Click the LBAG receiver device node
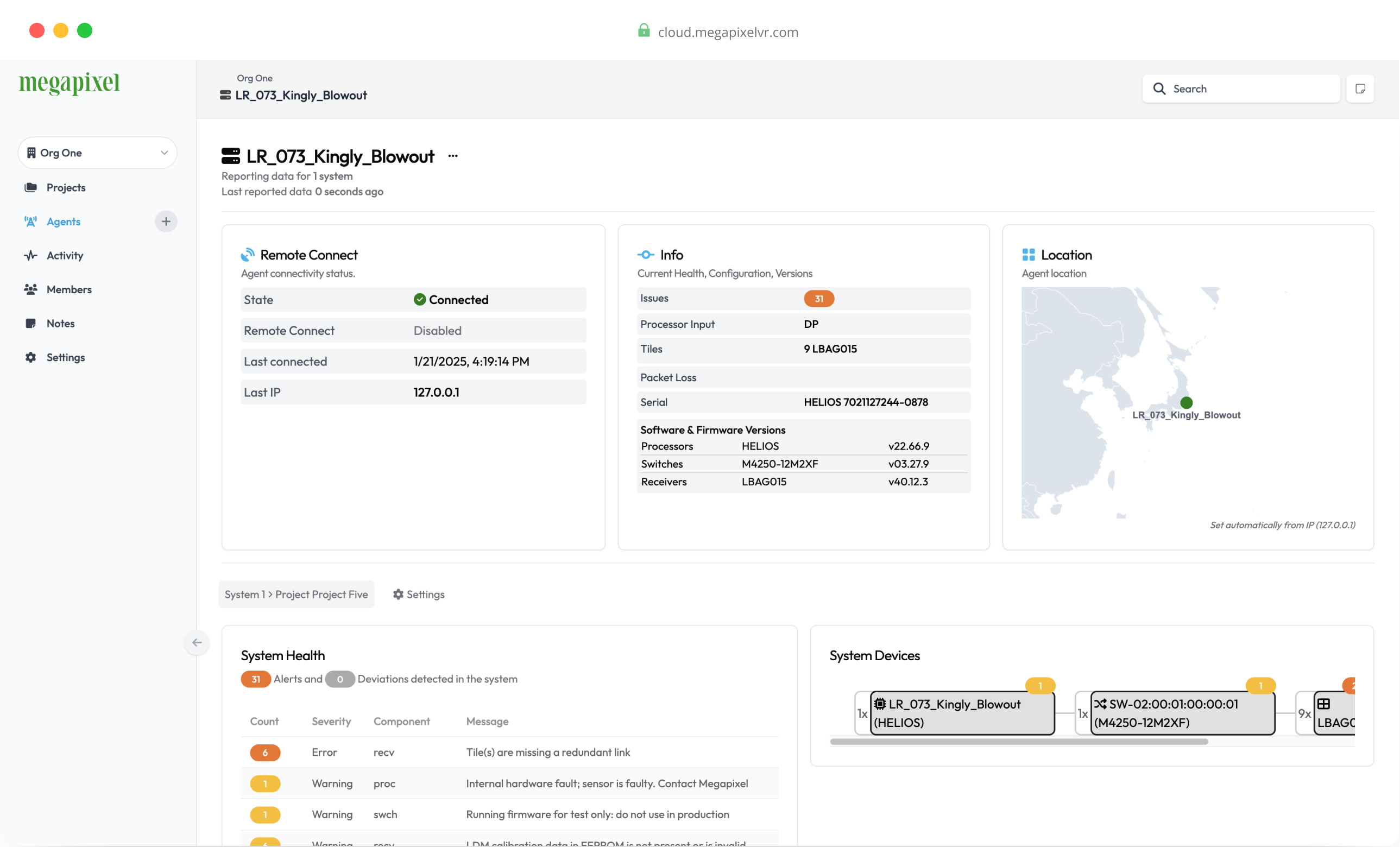 (x=1335, y=713)
